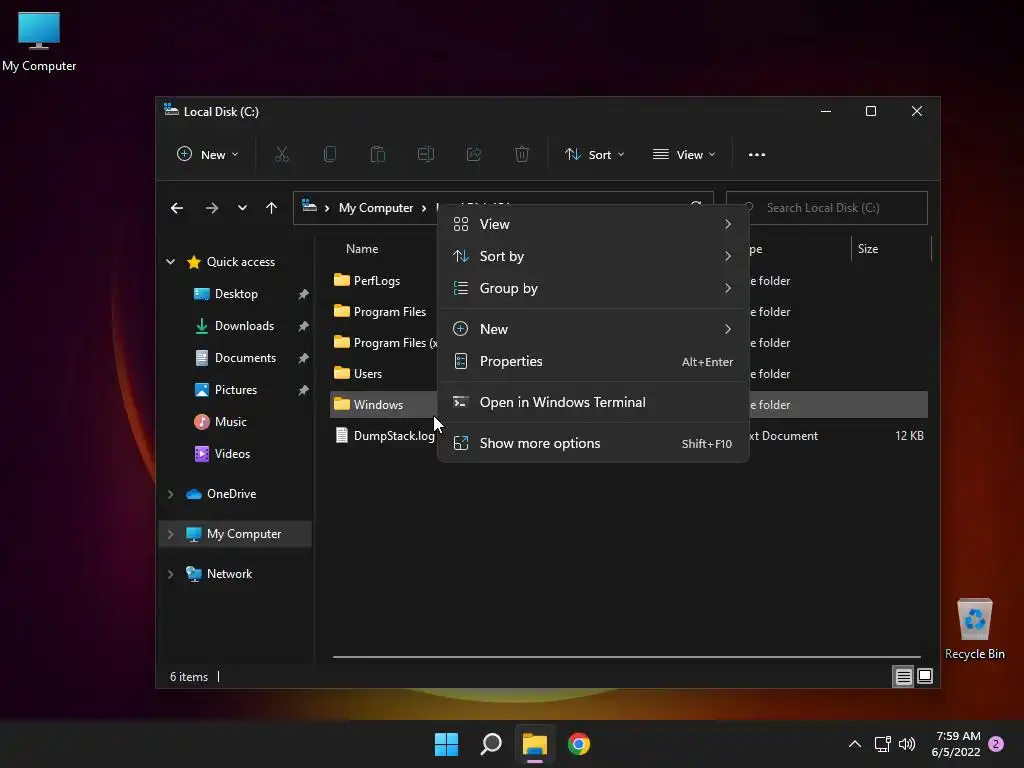Select the DumpStack.log file

[394, 436]
